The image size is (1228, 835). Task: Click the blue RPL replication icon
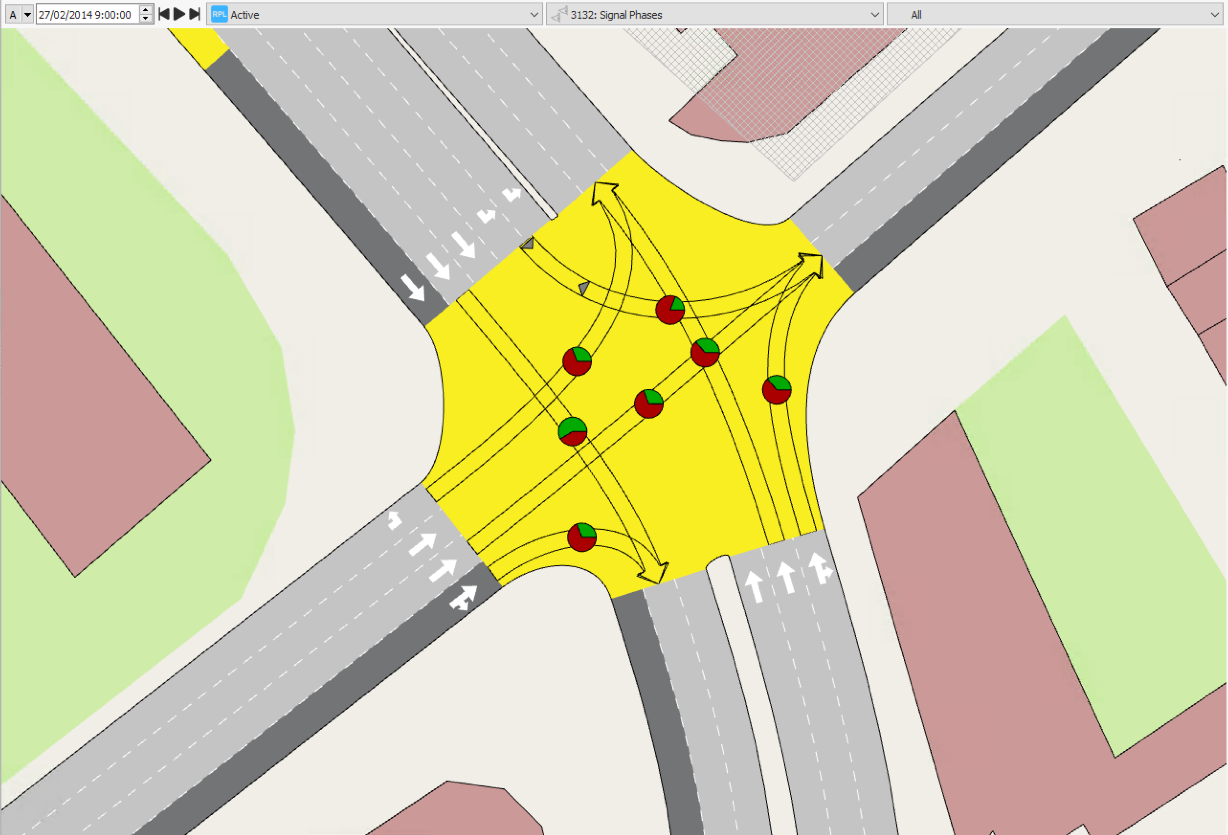(x=218, y=15)
